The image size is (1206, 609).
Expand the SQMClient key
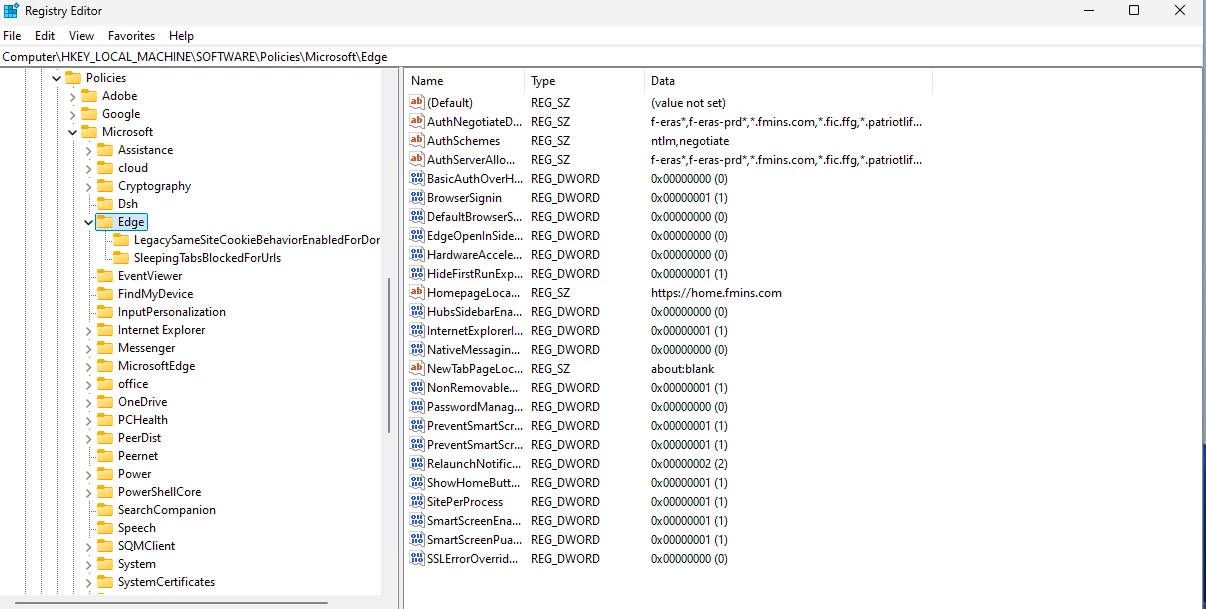[x=88, y=546]
